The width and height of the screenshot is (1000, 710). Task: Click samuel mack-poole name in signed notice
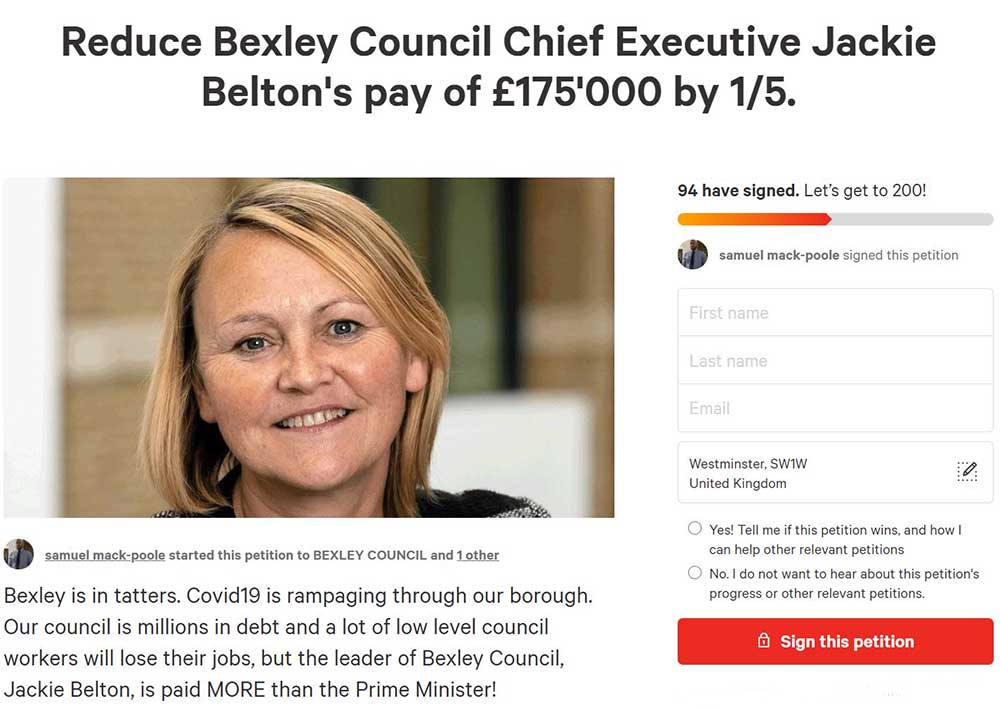779,255
